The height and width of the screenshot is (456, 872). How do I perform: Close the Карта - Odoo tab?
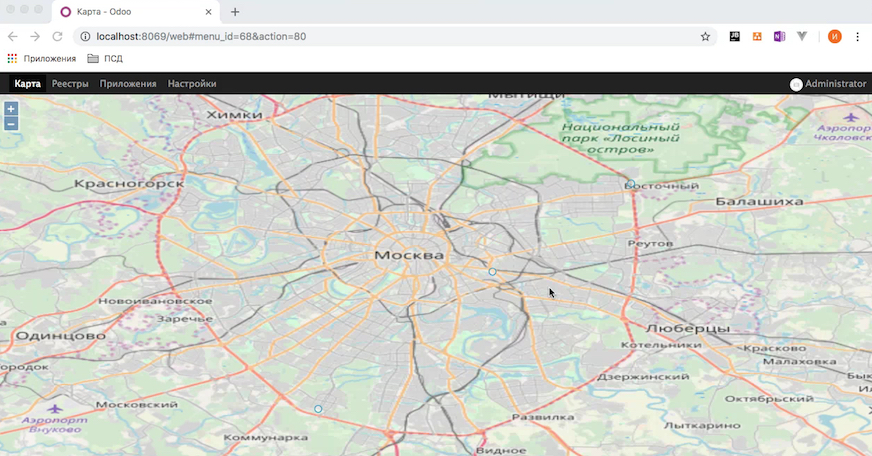[209, 12]
